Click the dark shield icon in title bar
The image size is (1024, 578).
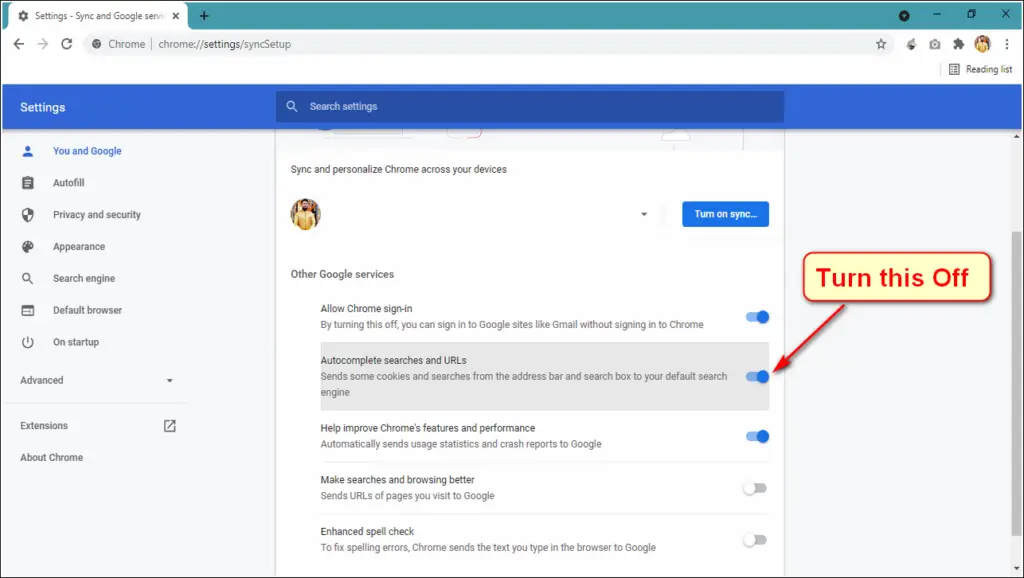(x=904, y=16)
